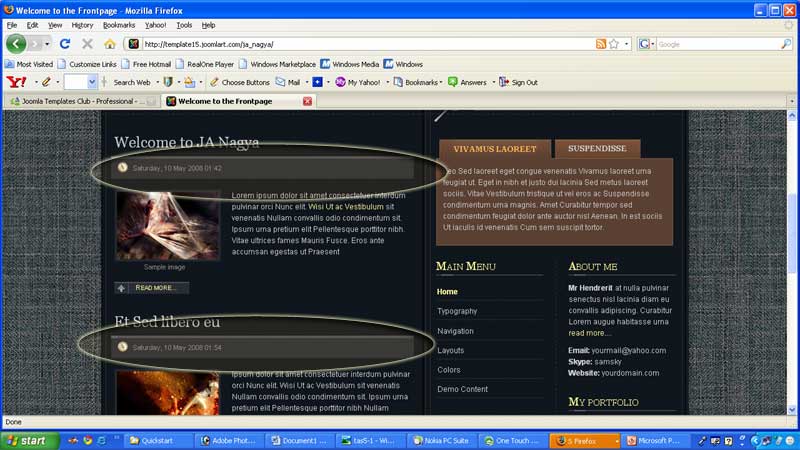The image size is (800, 450).
Task: Click the site favicon in address bar
Action: tap(134, 44)
